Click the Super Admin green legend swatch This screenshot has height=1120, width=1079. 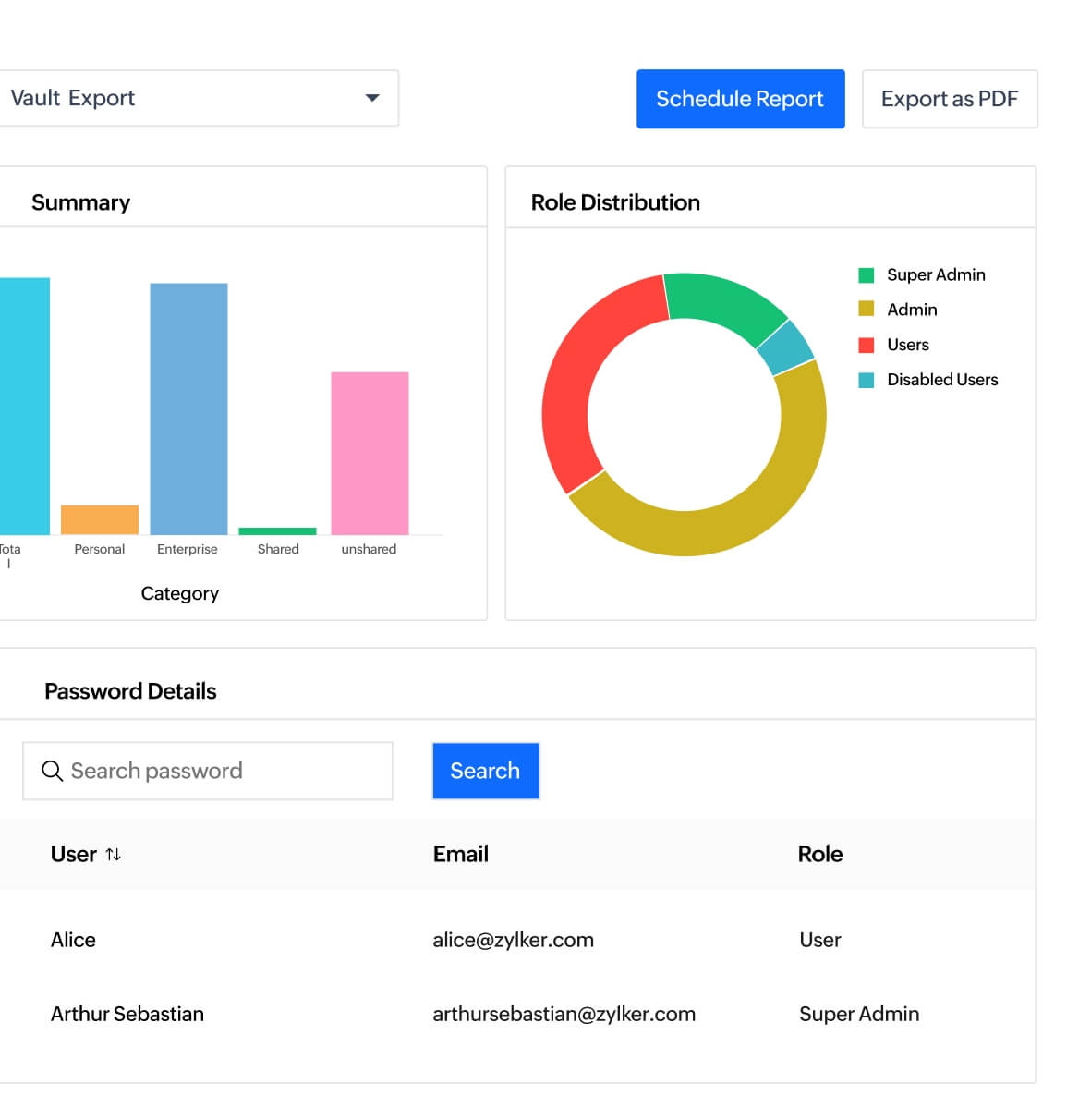coord(867,275)
